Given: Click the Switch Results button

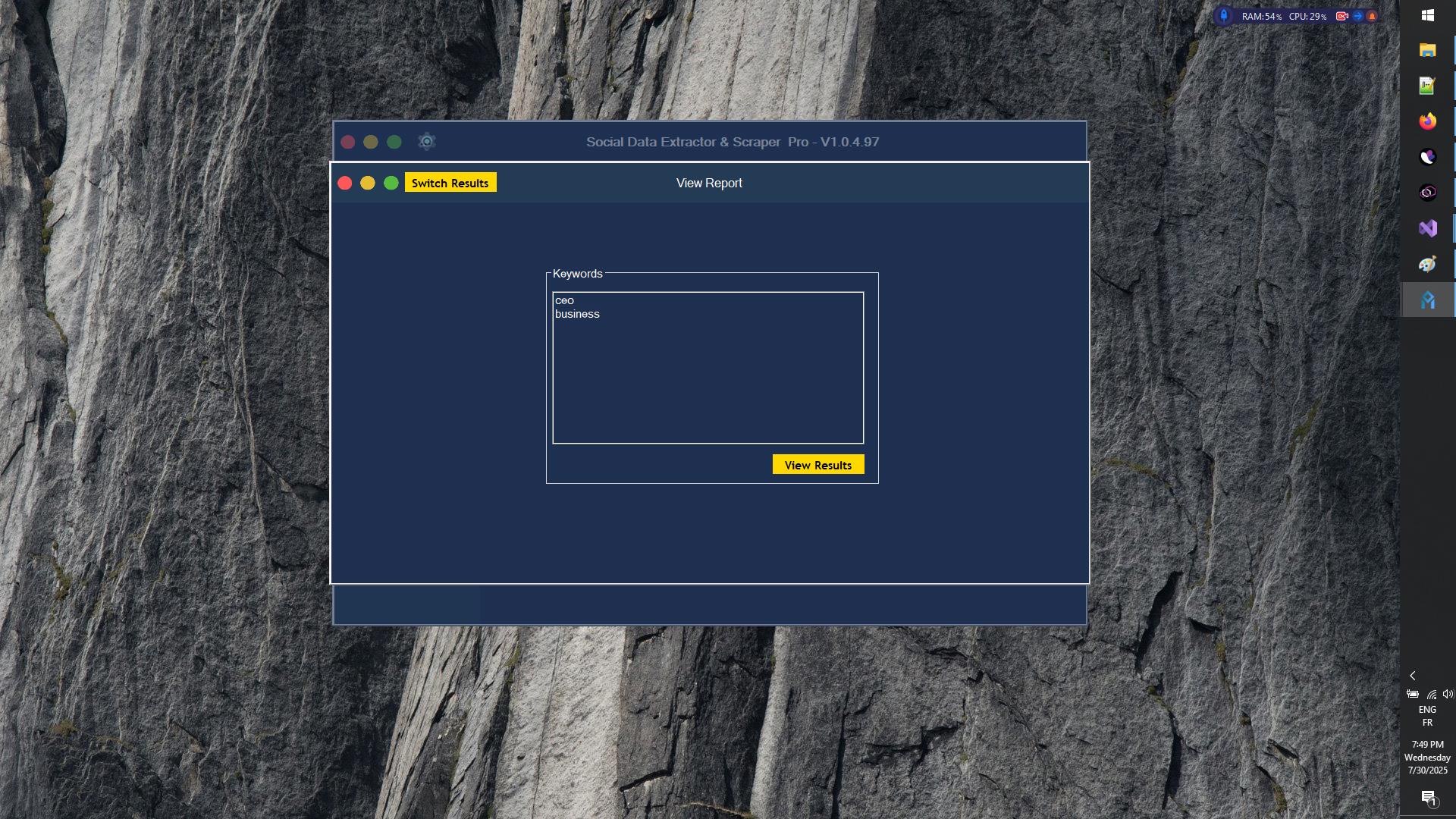Looking at the screenshot, I should click(450, 182).
